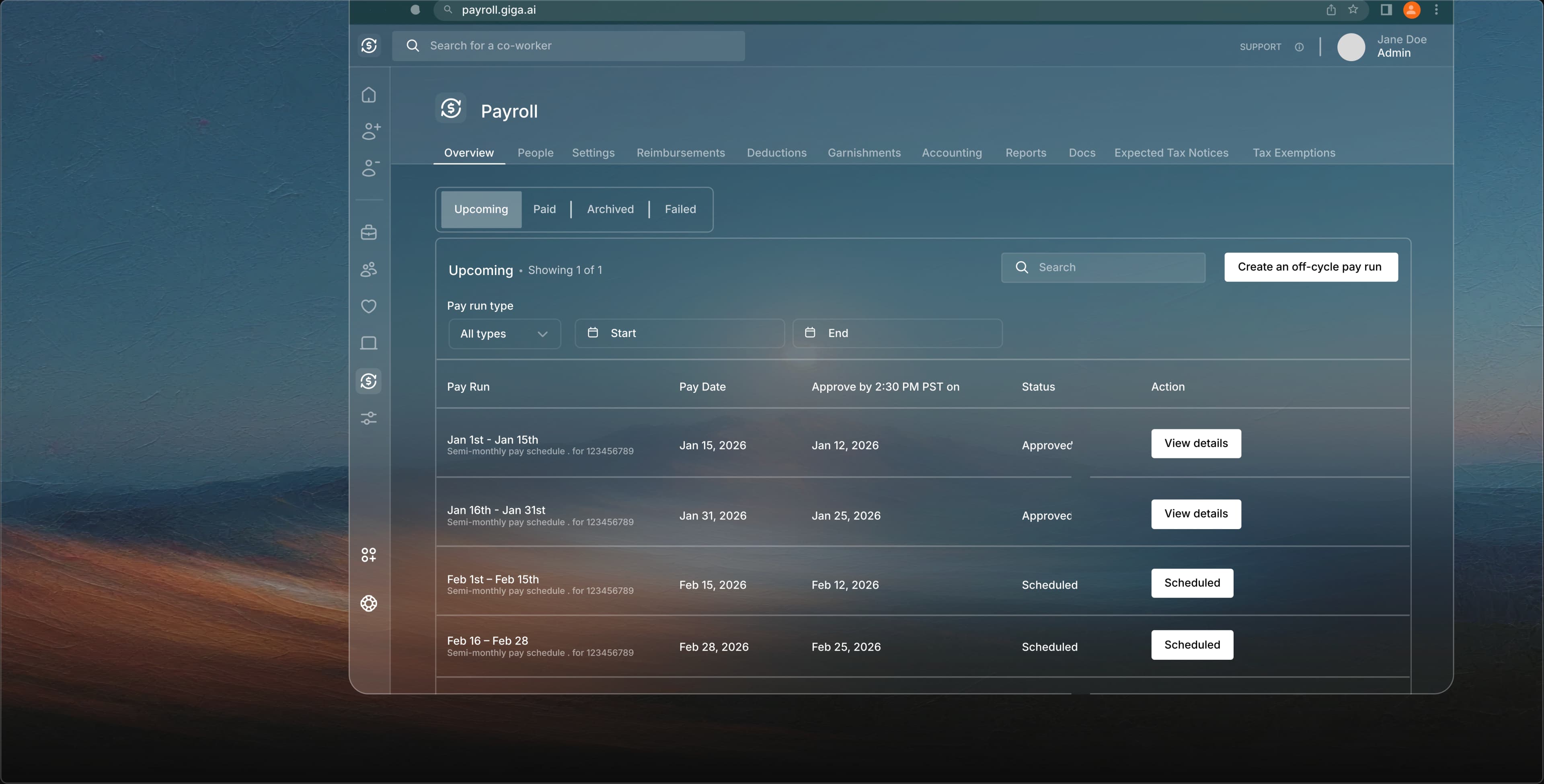Click the Jan 16th - Jan 31st pay run name

[496, 510]
